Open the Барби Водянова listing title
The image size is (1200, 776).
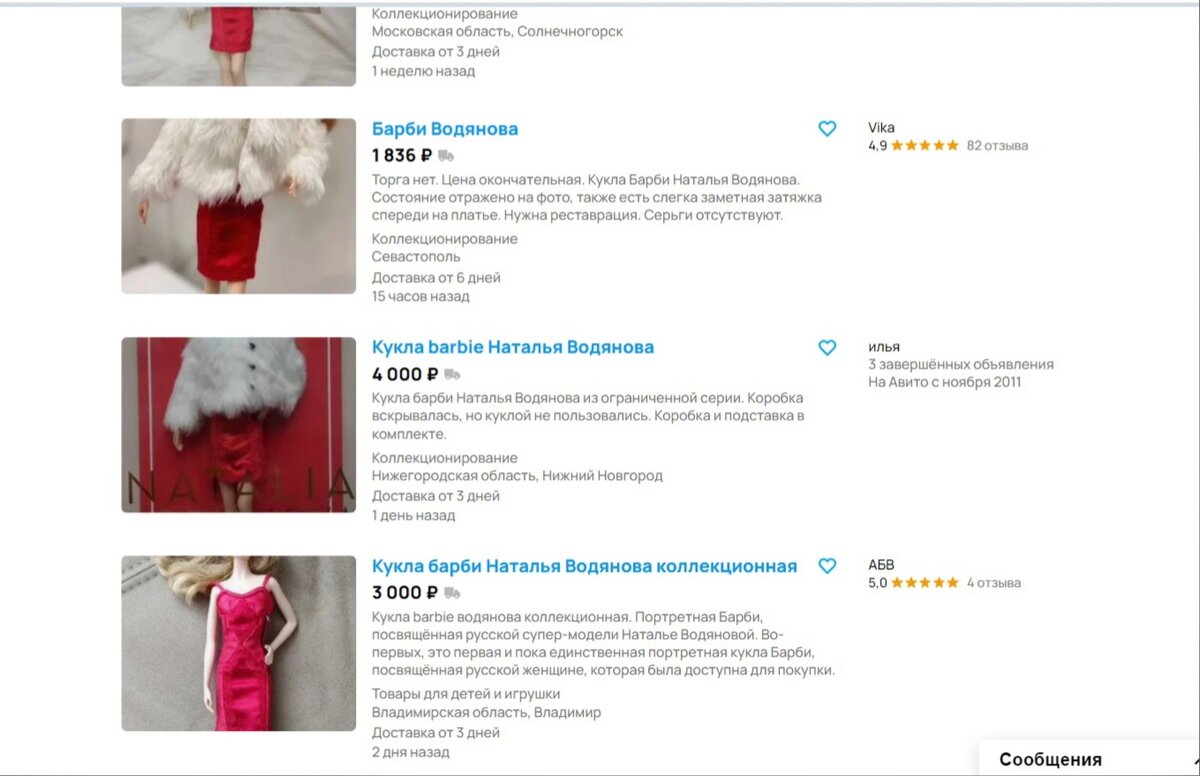445,129
